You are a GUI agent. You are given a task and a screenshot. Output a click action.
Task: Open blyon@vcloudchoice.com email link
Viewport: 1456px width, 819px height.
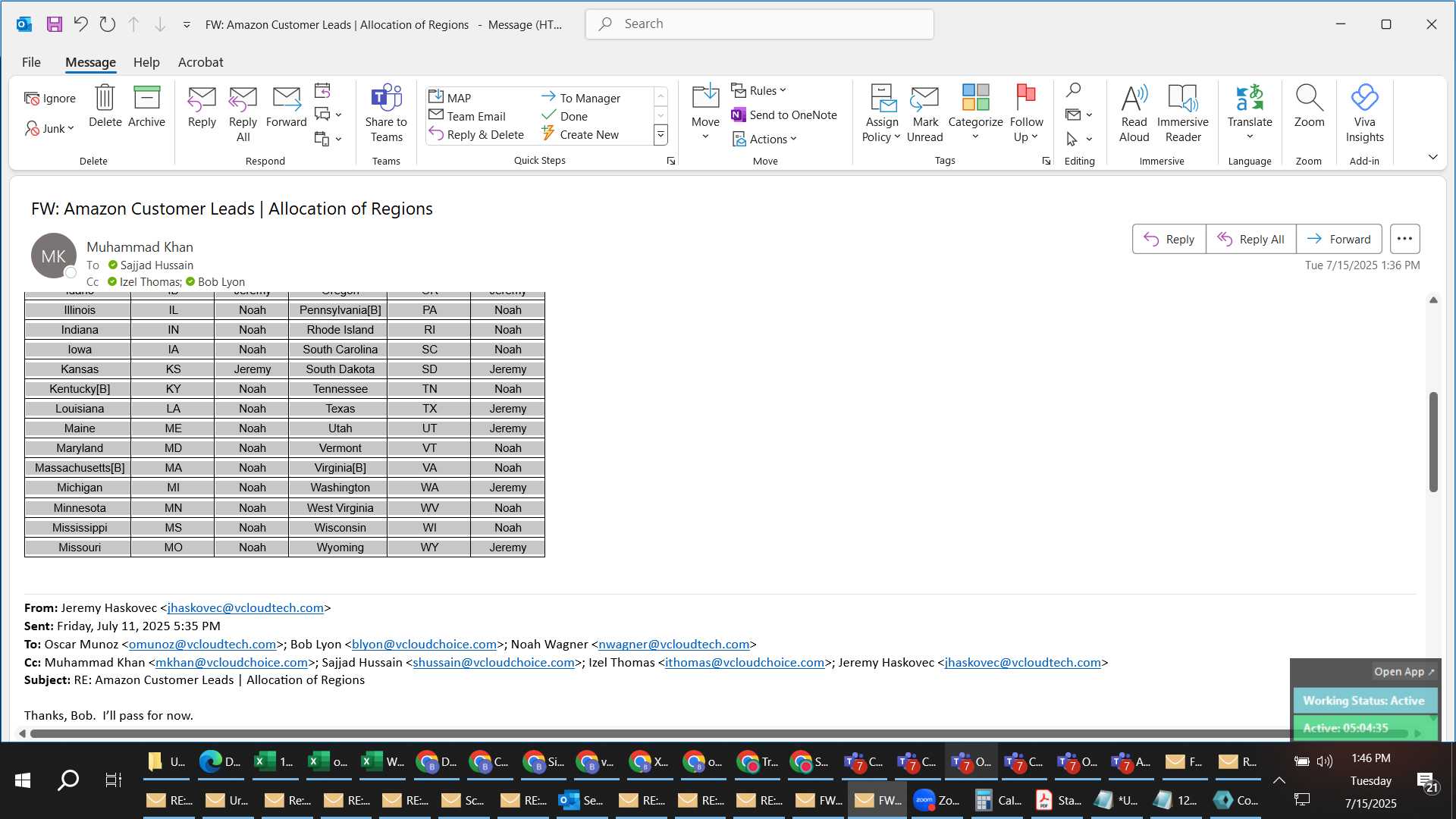[424, 644]
